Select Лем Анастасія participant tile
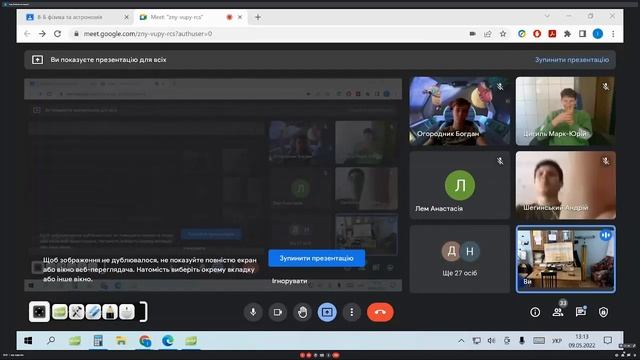Image resolution: width=640 pixels, height=360 pixels. click(460, 185)
